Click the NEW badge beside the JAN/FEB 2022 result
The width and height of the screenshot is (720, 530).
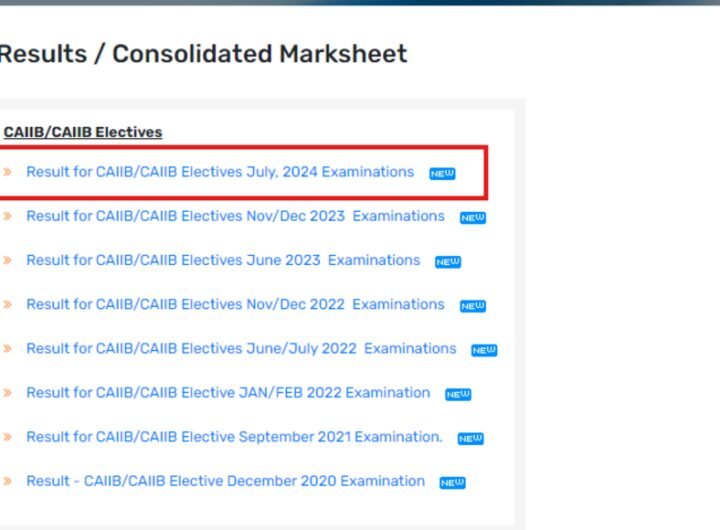click(x=458, y=394)
